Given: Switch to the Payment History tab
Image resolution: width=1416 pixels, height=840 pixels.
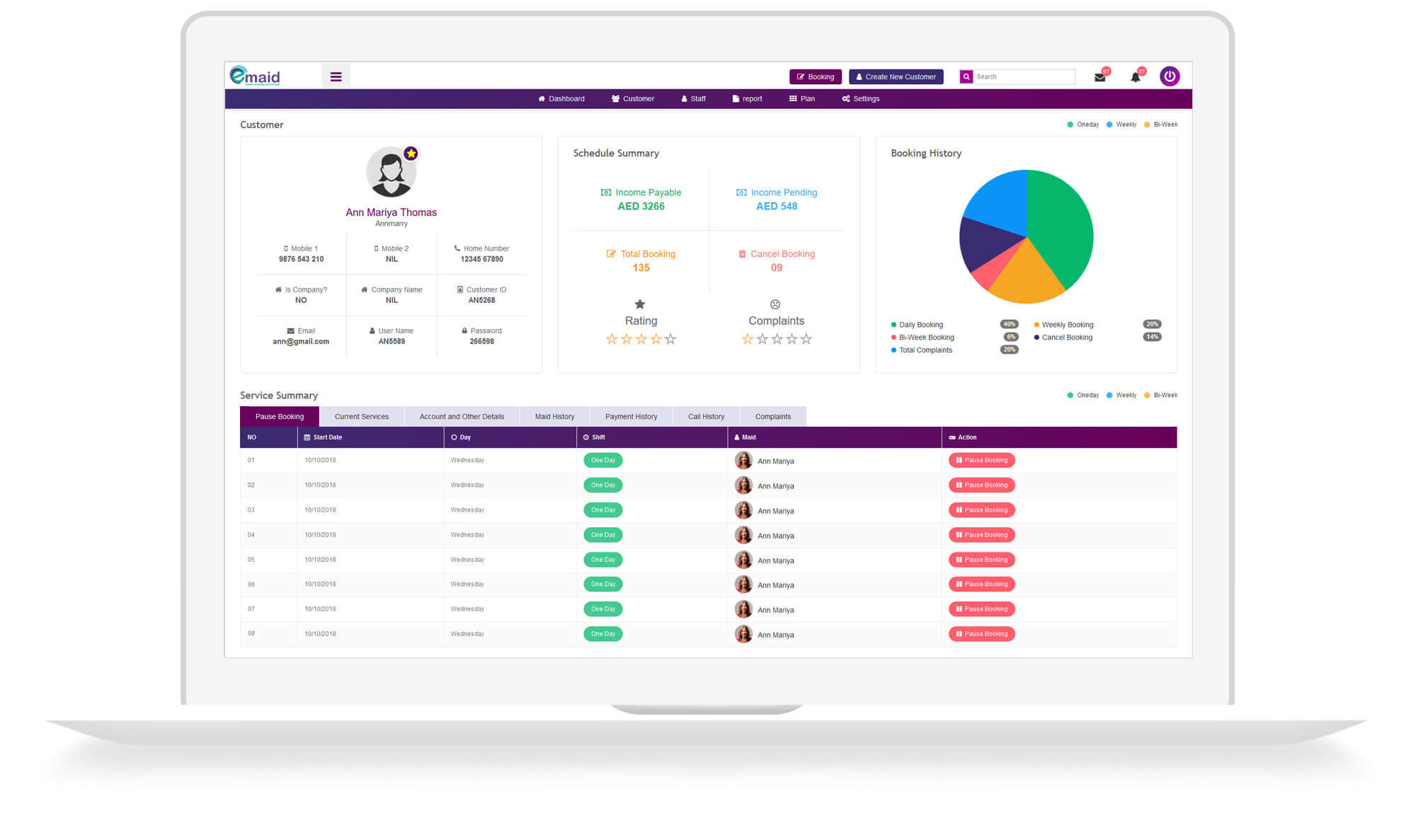Looking at the screenshot, I should (631, 416).
